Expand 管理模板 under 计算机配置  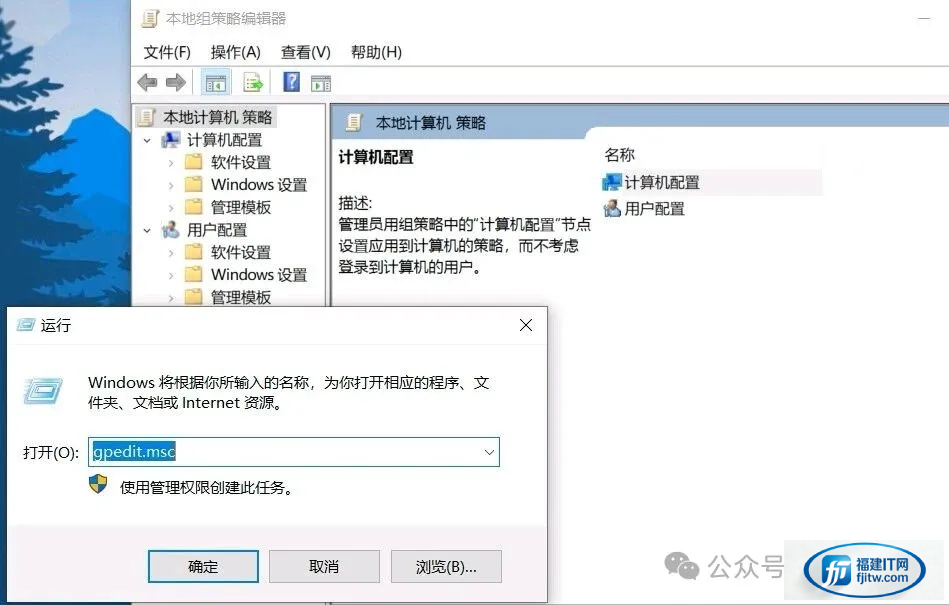(171, 207)
